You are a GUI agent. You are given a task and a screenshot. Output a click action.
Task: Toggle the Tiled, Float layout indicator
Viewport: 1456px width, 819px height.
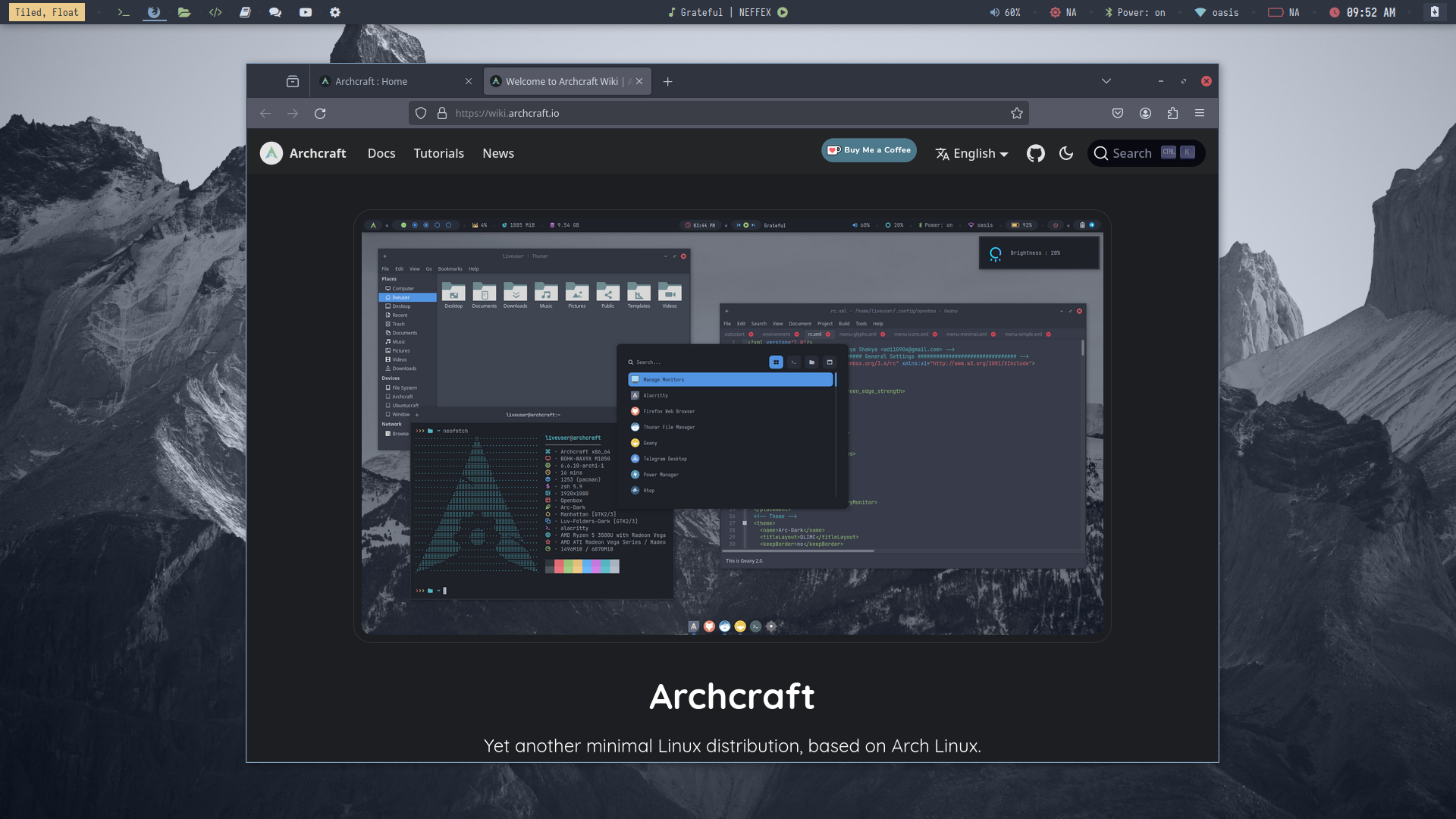(x=47, y=12)
